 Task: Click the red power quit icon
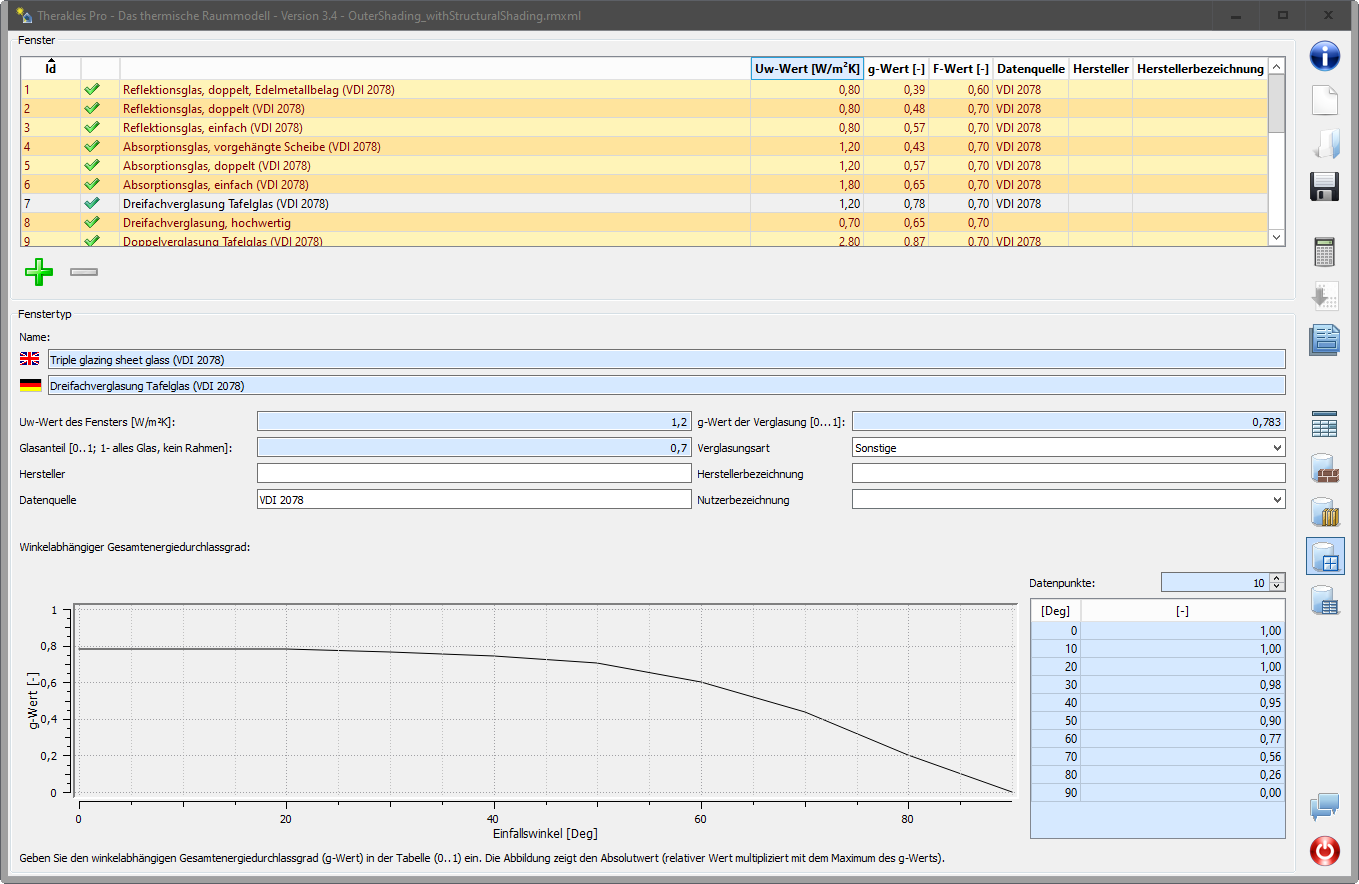point(1325,851)
